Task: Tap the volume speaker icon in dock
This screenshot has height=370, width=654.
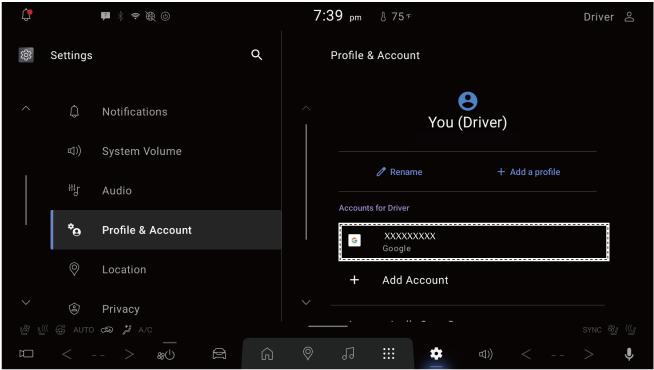Action: point(485,354)
